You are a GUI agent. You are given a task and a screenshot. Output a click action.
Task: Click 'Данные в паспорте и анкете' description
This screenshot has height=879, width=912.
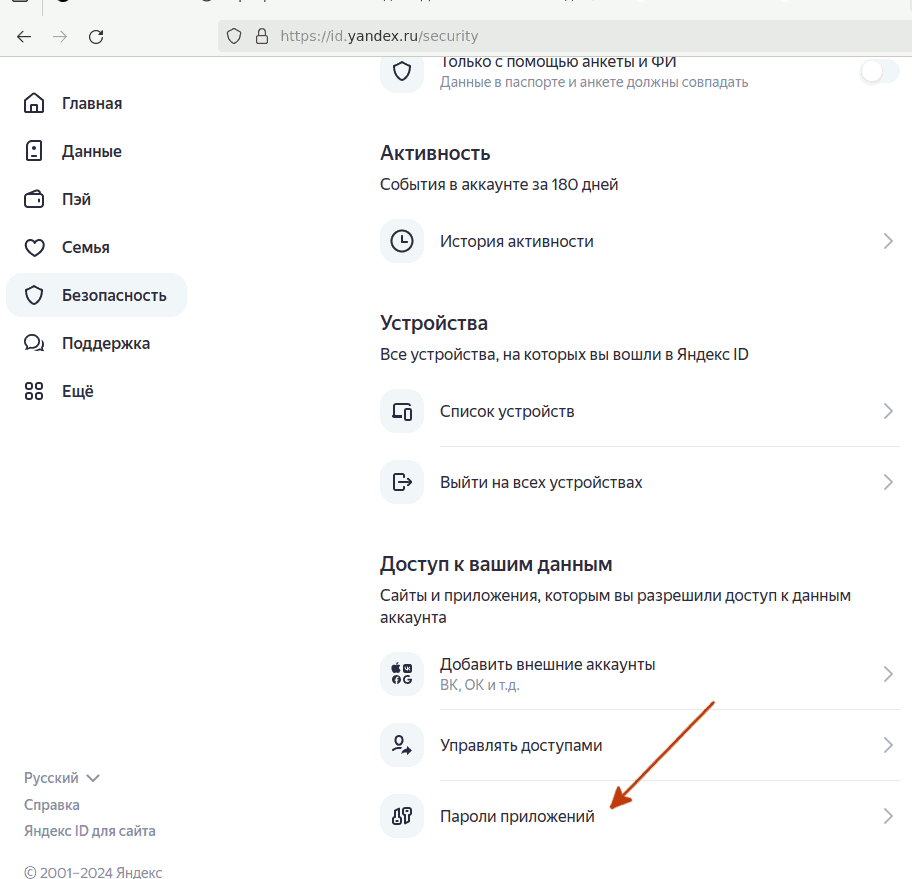594,82
